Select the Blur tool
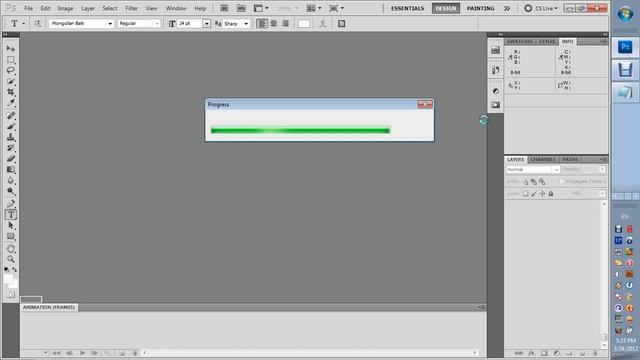Screen dimensions: 640x360 [11, 180]
